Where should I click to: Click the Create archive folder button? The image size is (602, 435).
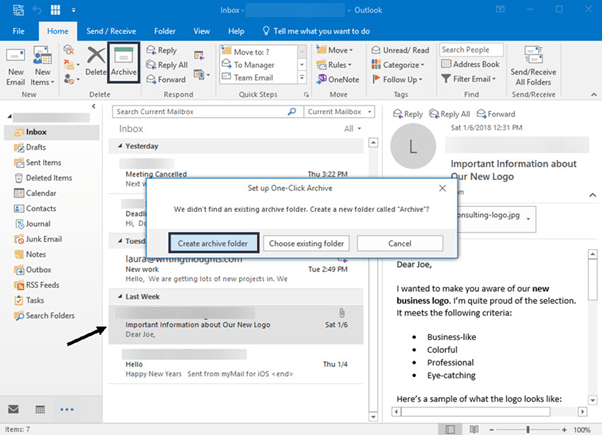(213, 243)
